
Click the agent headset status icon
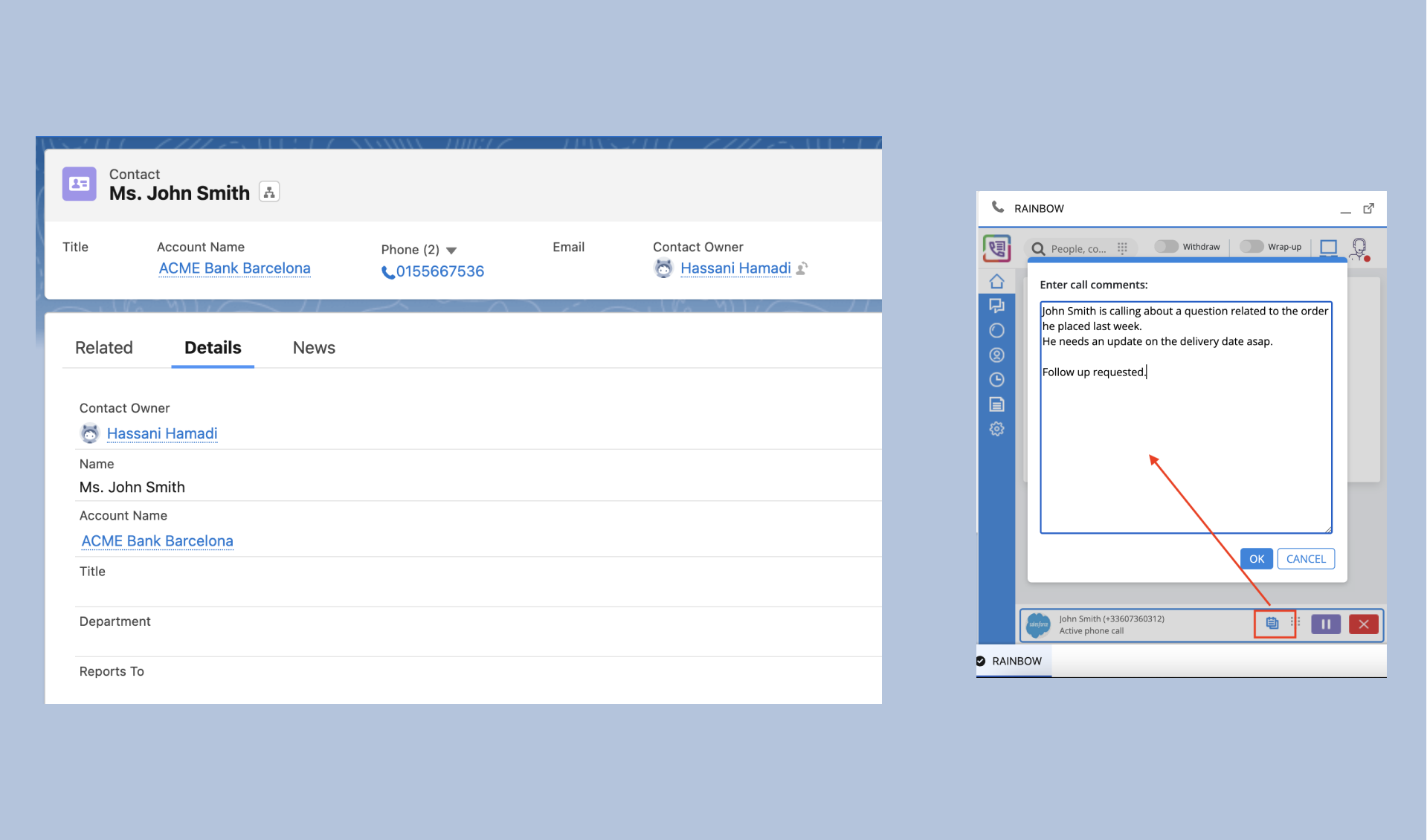(x=1359, y=248)
